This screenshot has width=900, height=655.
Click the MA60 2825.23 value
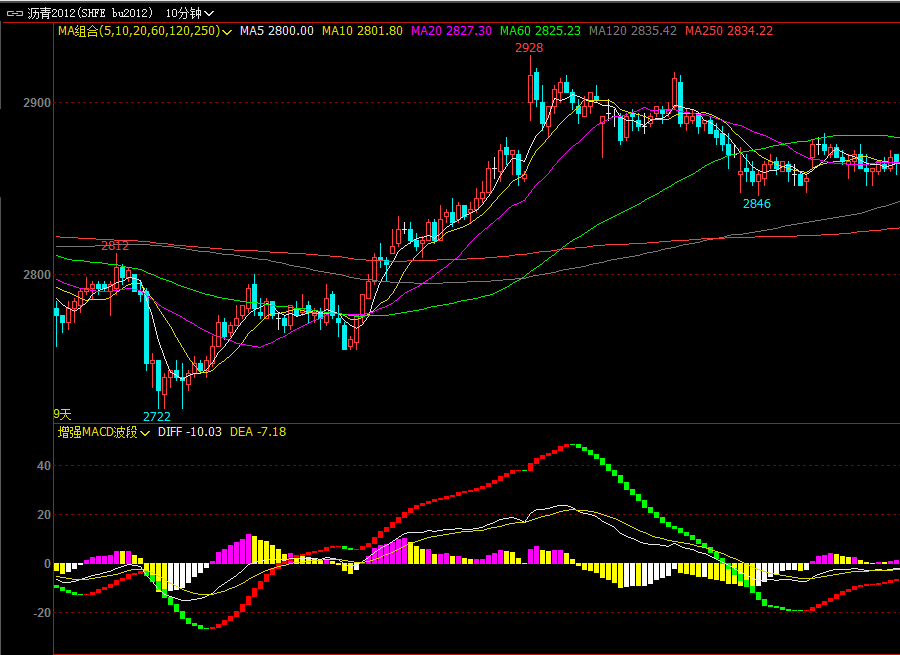540,31
